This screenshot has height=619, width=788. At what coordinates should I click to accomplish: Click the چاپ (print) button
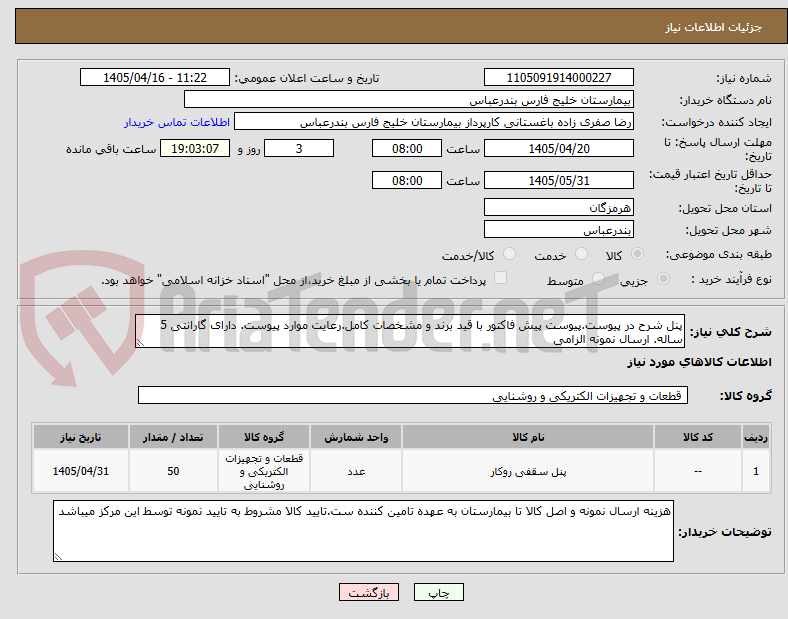tap(438, 592)
